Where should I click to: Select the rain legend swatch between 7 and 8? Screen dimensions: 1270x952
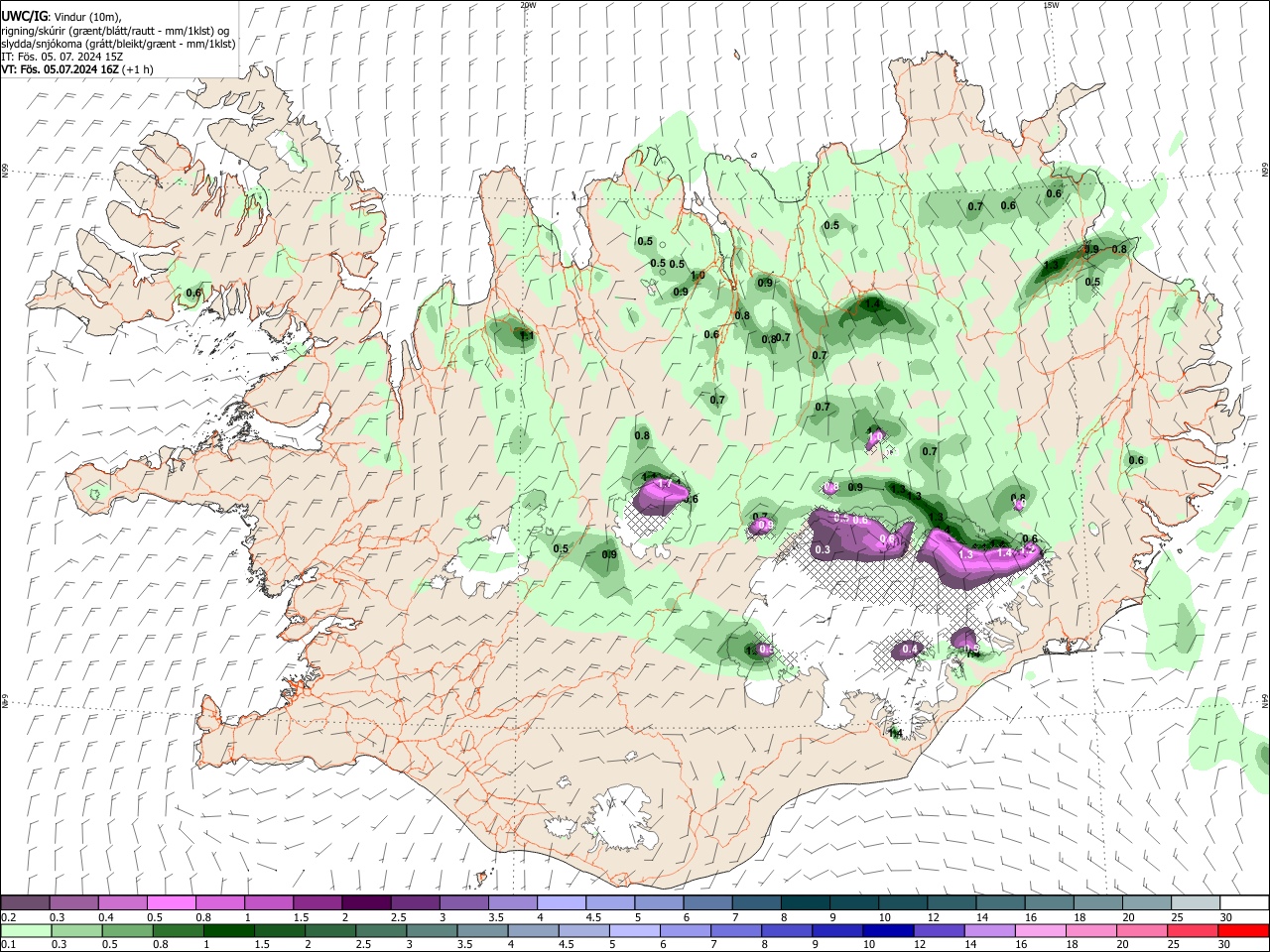click(735, 931)
